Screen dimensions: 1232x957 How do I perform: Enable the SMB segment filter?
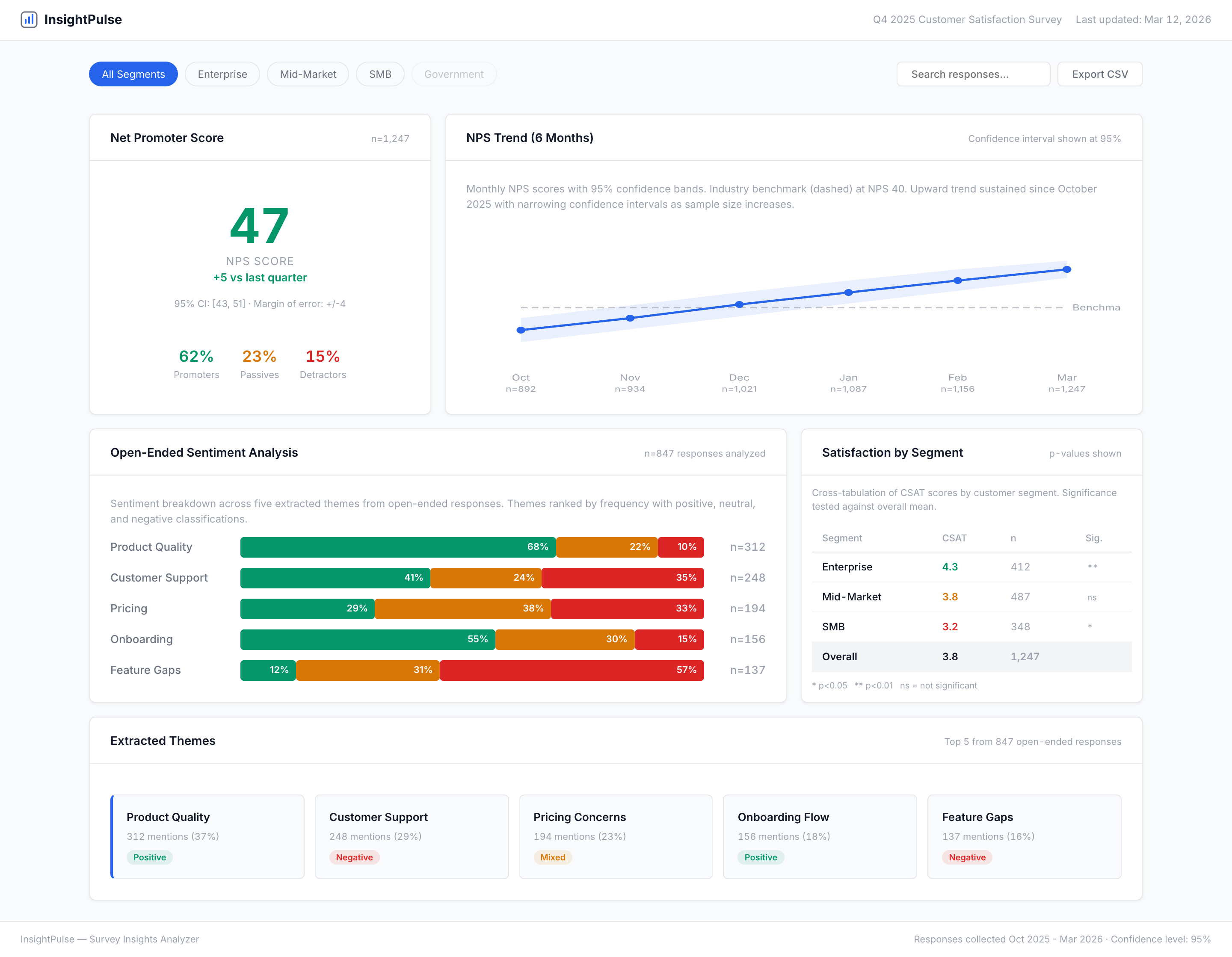pyautogui.click(x=380, y=74)
